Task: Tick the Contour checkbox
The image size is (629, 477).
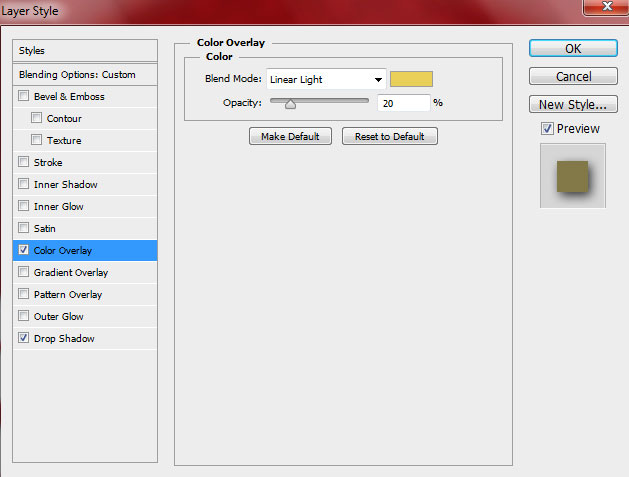Action: (x=37, y=118)
